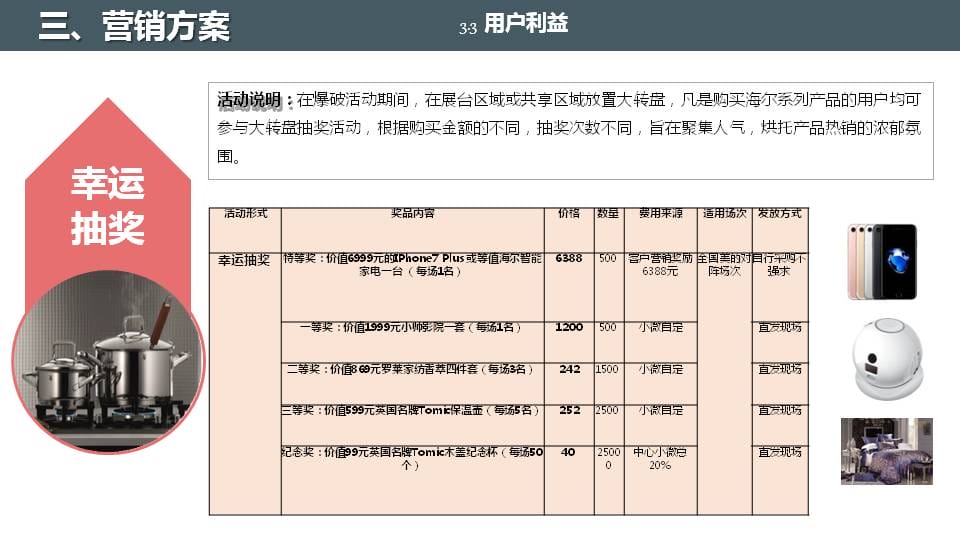The height and width of the screenshot is (540, 960).
Task: Select the price value 242
Action: (x=569, y=369)
